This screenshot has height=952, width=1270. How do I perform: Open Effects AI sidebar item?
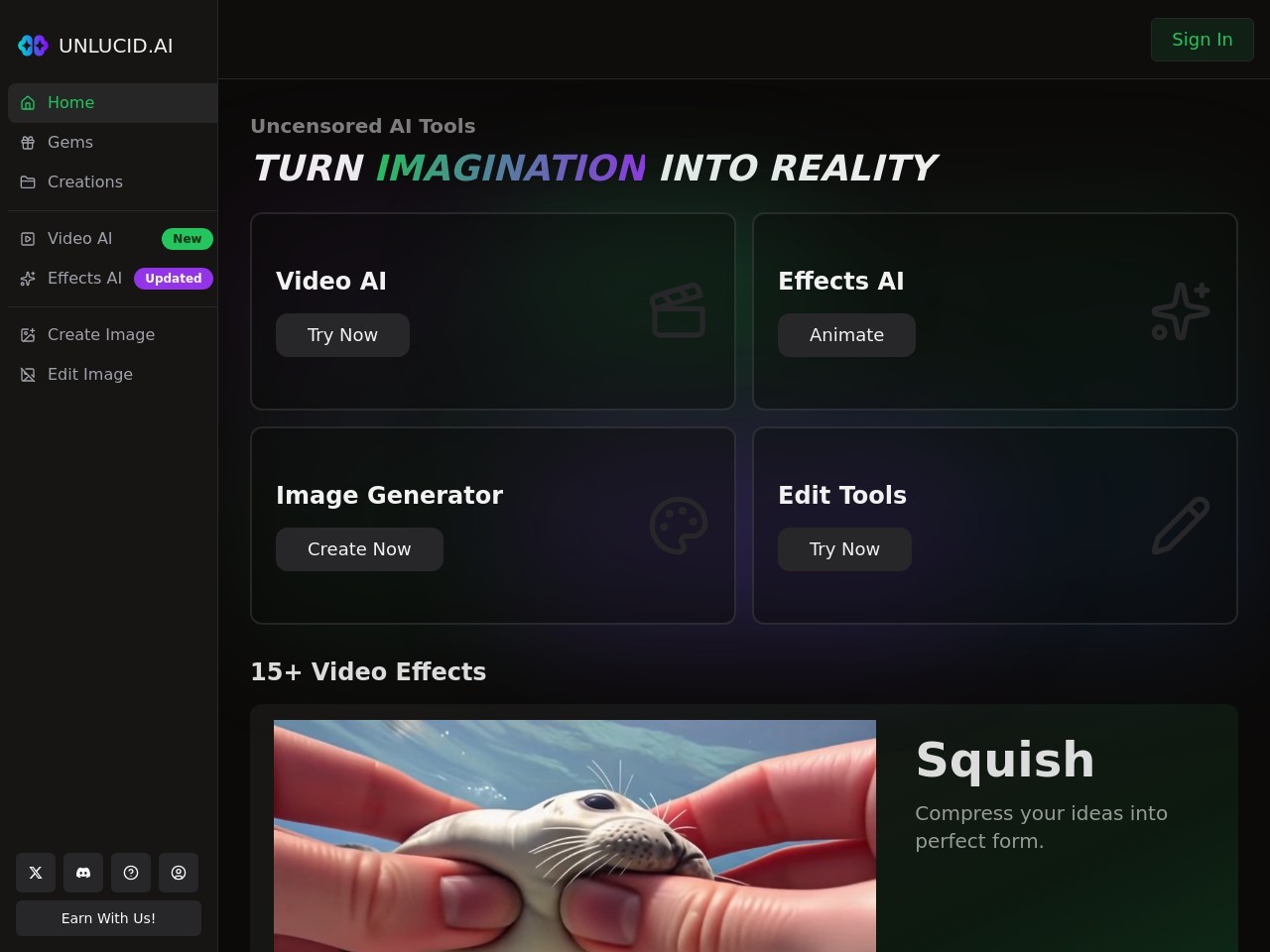tap(113, 279)
